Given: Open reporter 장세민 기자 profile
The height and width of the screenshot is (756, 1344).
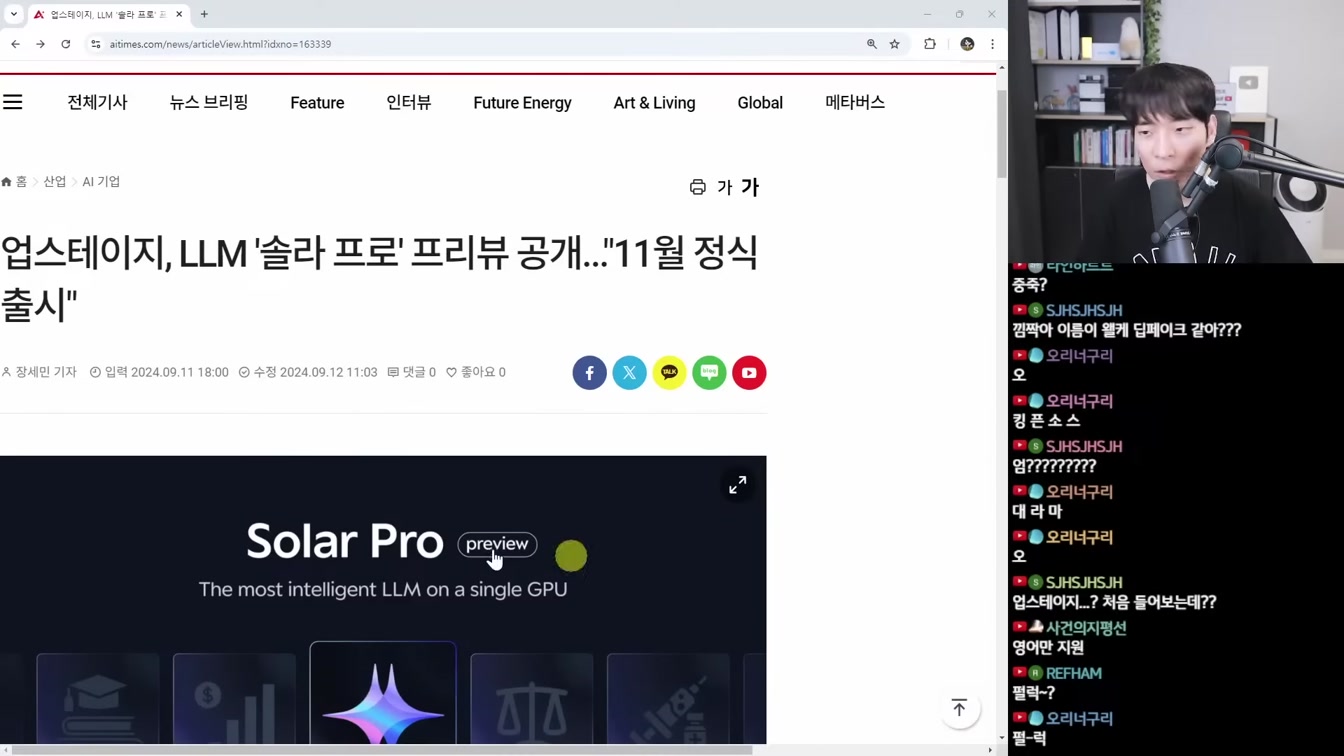Looking at the screenshot, I should coord(39,372).
